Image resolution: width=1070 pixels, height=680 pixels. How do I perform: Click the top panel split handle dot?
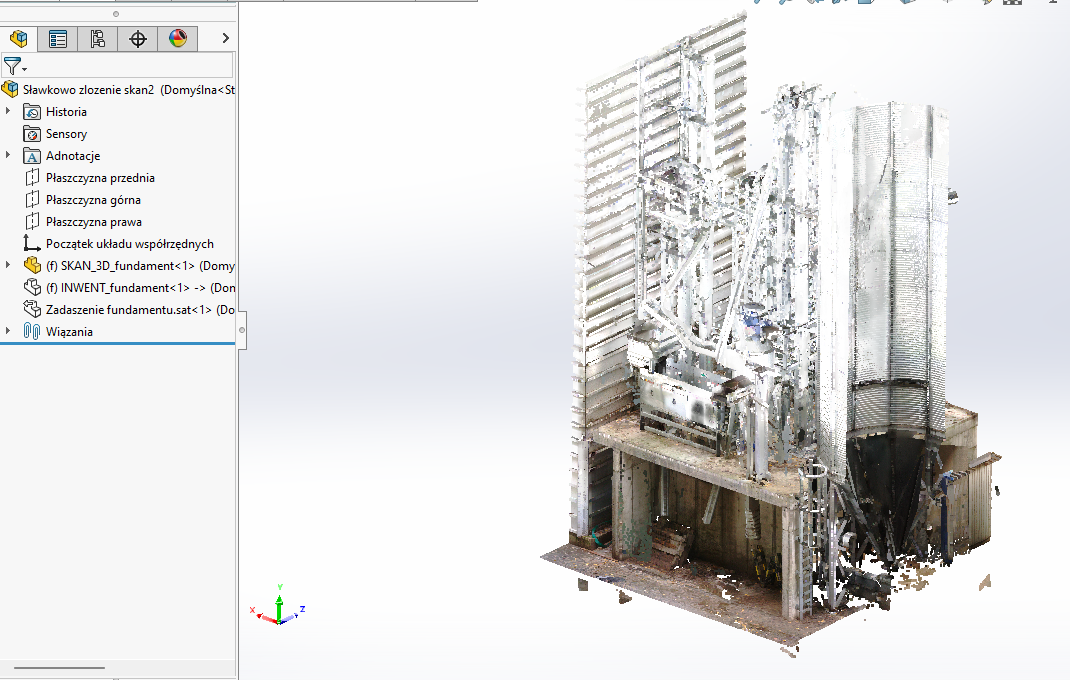pos(116,14)
